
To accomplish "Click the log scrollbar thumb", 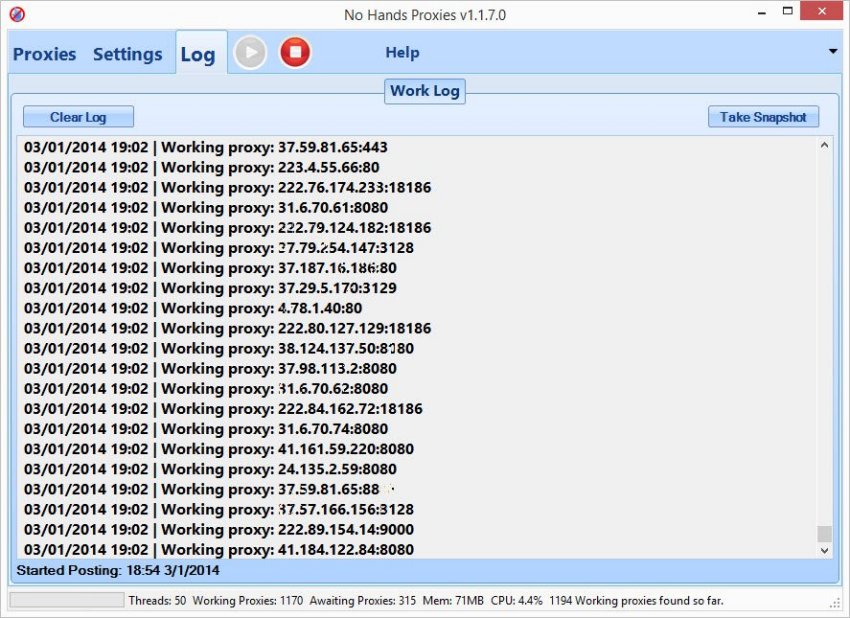I will point(825,533).
